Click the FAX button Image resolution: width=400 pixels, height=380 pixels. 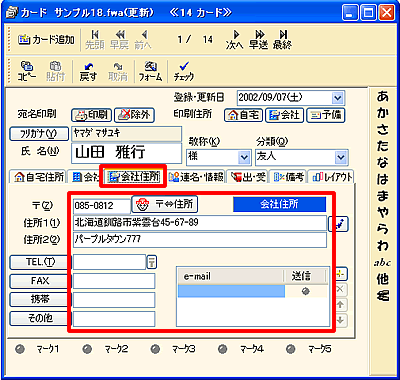click(39, 281)
